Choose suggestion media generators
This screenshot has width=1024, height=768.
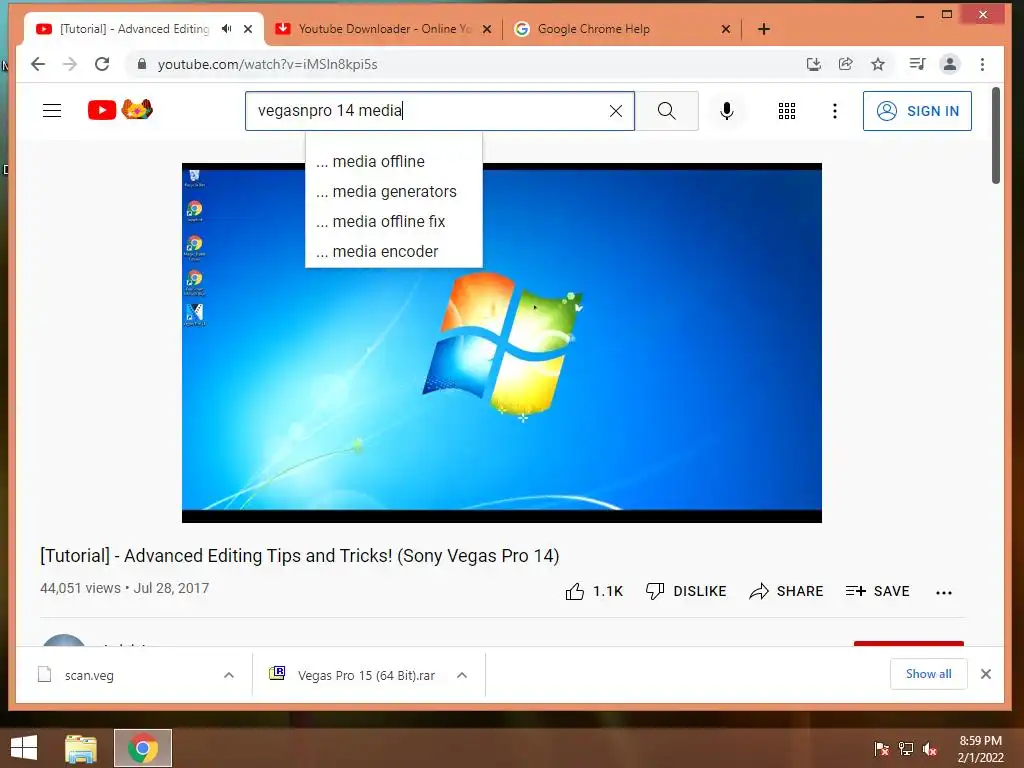click(x=394, y=191)
